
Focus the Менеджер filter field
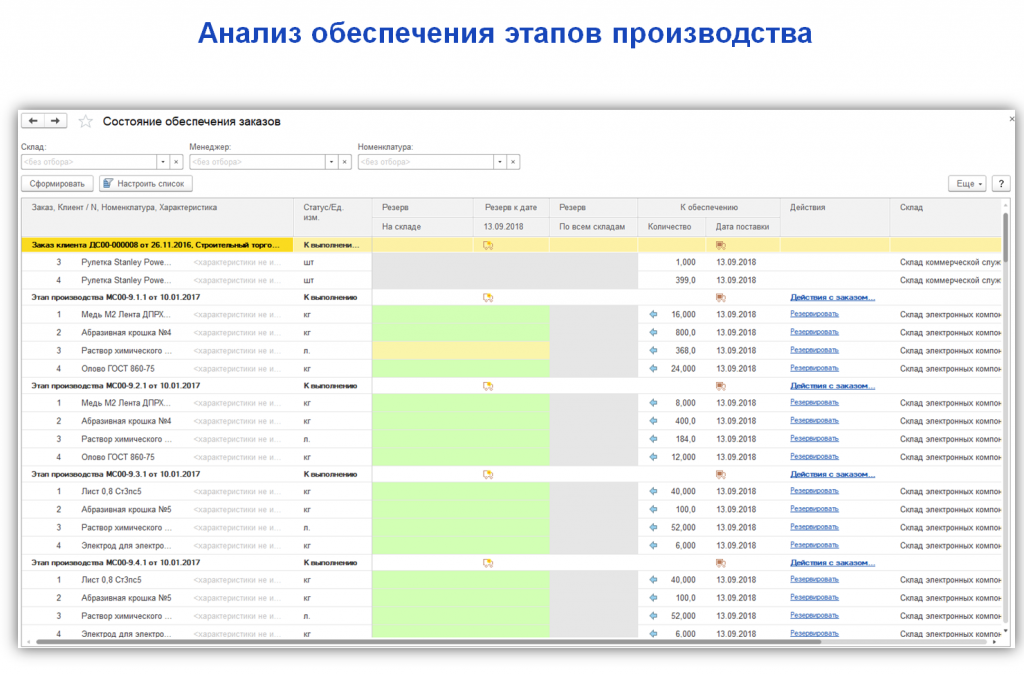[258, 162]
